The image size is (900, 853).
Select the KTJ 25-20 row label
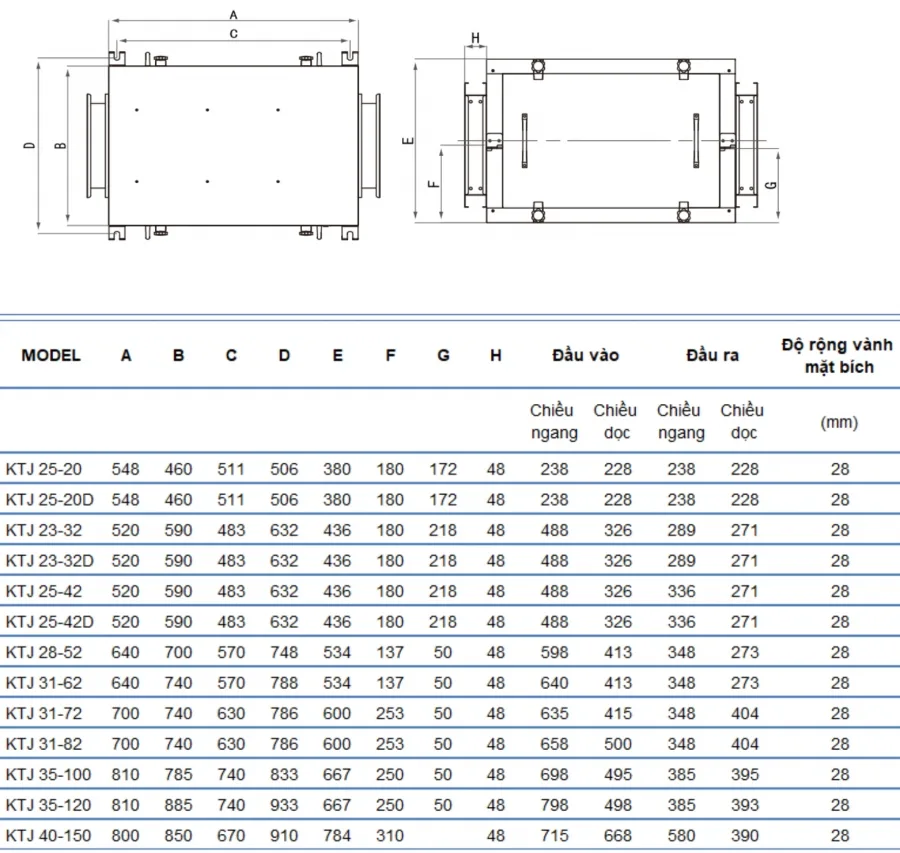pos(44,469)
